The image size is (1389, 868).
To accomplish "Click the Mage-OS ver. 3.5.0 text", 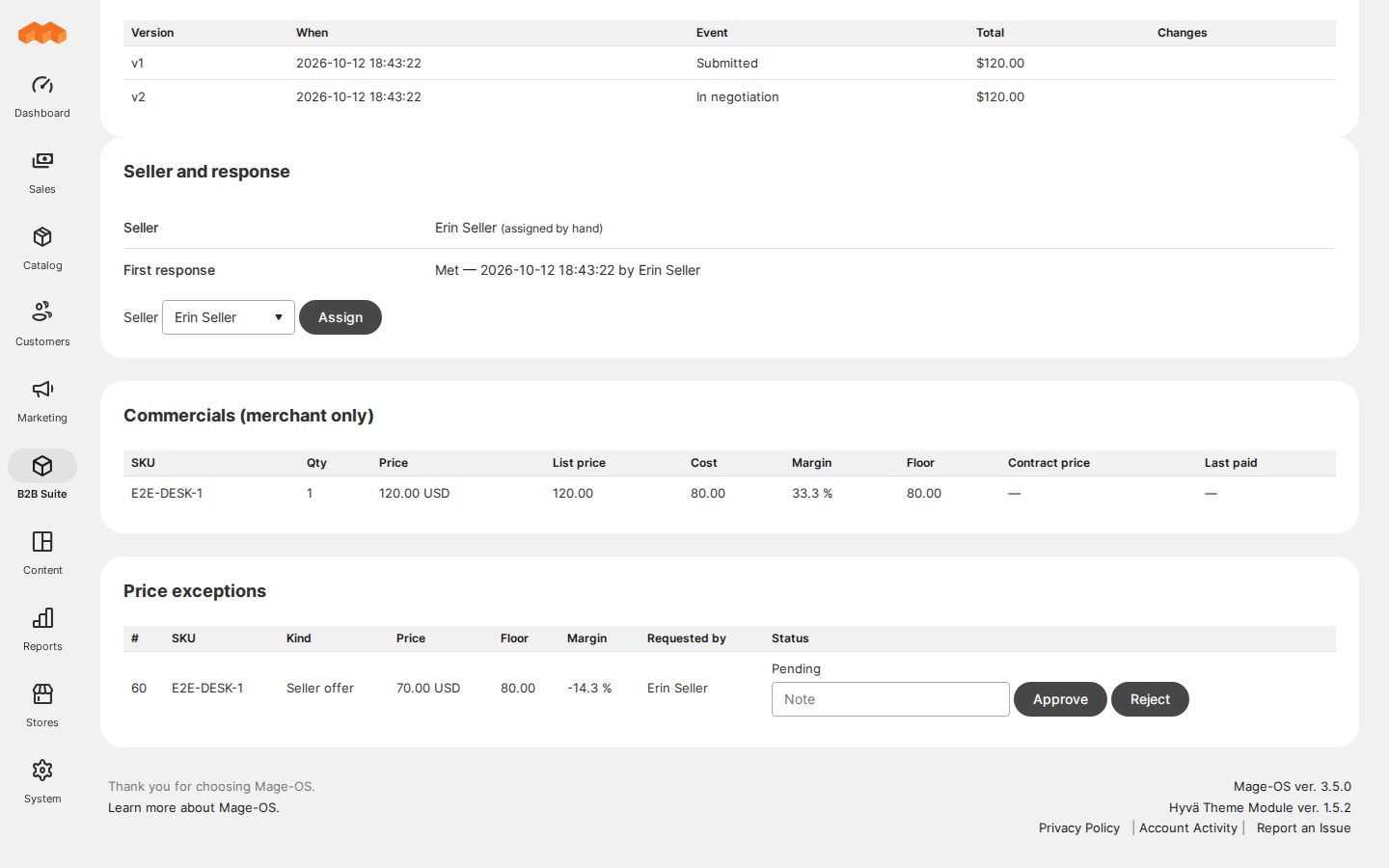I will click(x=1293, y=787).
